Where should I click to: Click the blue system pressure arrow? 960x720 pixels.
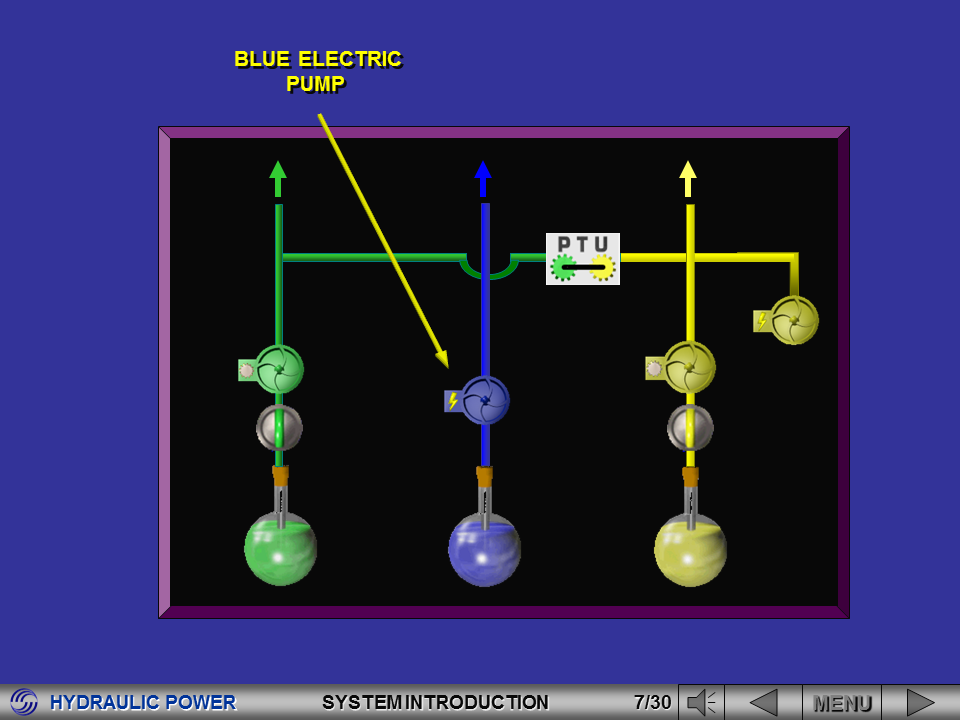tap(484, 178)
